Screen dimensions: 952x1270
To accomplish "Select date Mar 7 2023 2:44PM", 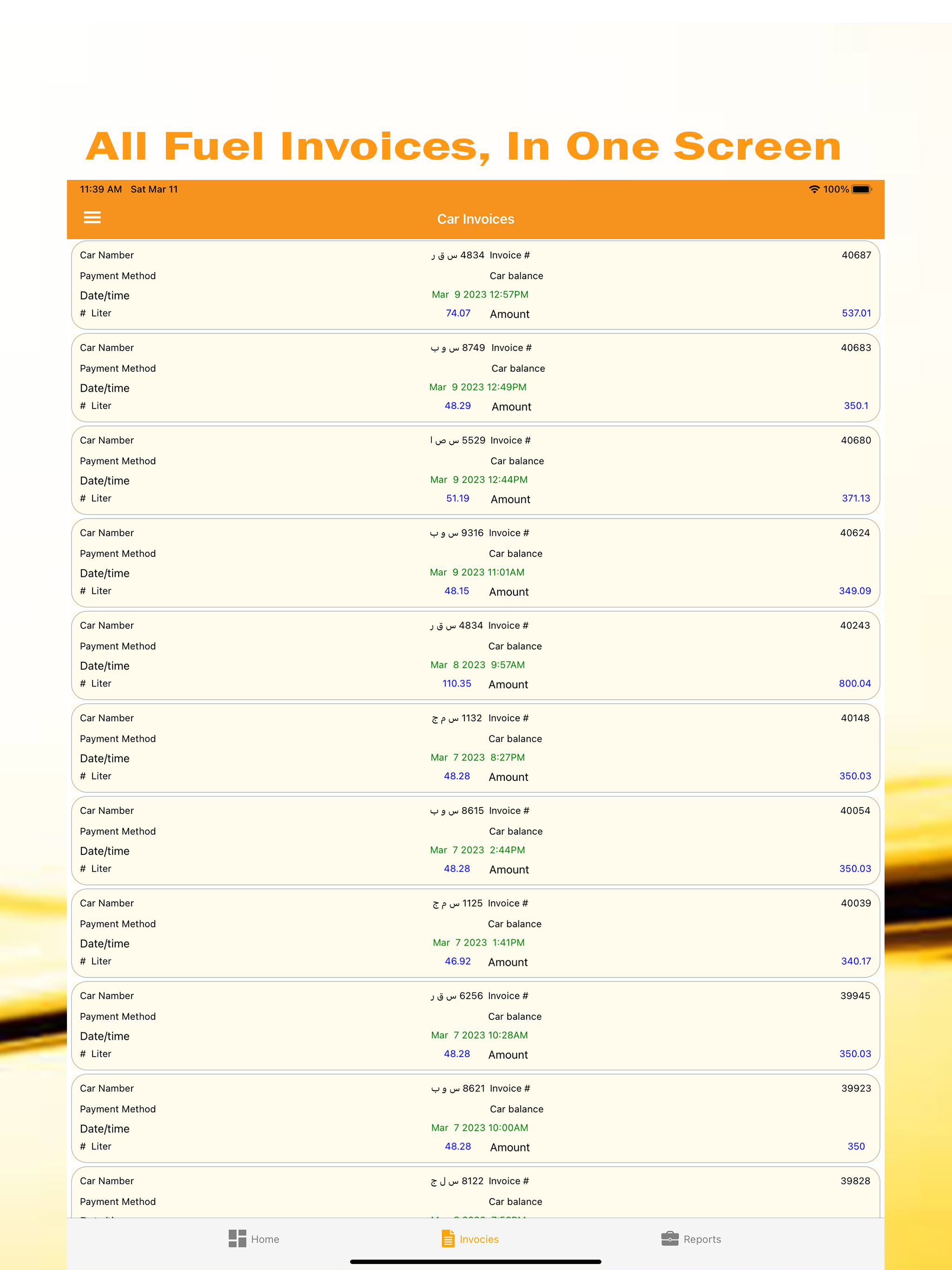I will click(477, 850).
